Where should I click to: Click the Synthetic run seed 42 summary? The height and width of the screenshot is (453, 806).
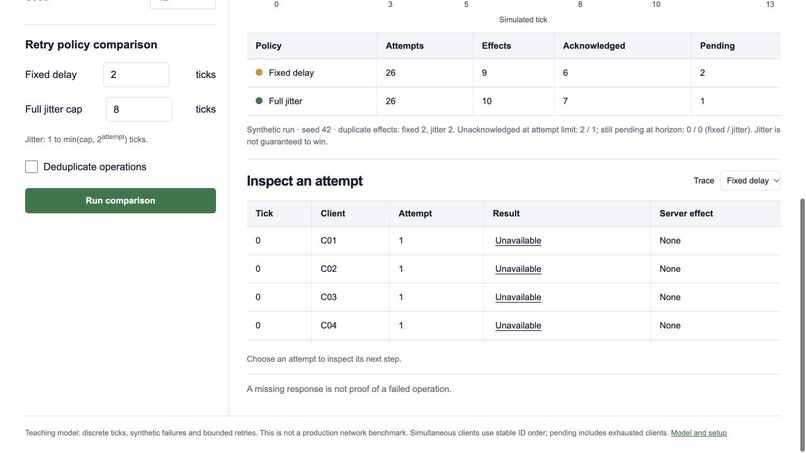514,136
